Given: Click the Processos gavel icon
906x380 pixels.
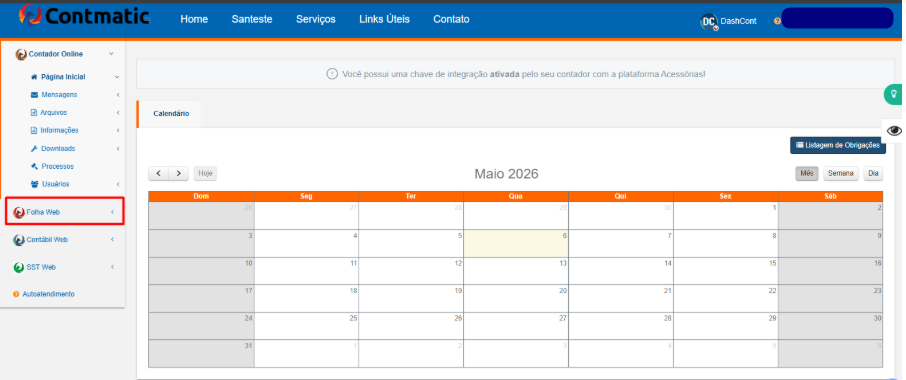Looking at the screenshot, I should pos(34,166).
